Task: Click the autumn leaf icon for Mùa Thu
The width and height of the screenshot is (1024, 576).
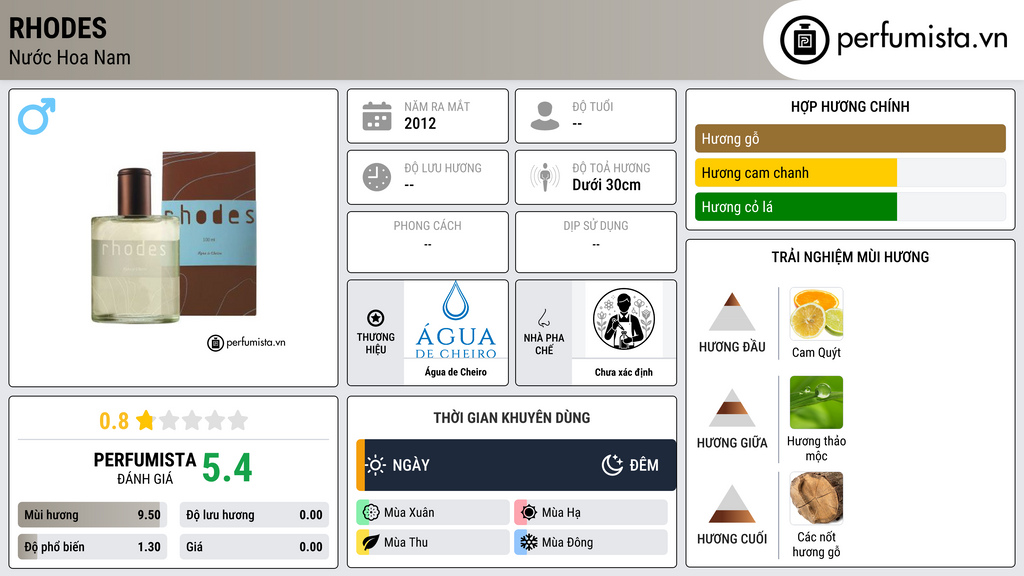Action: 371,542
